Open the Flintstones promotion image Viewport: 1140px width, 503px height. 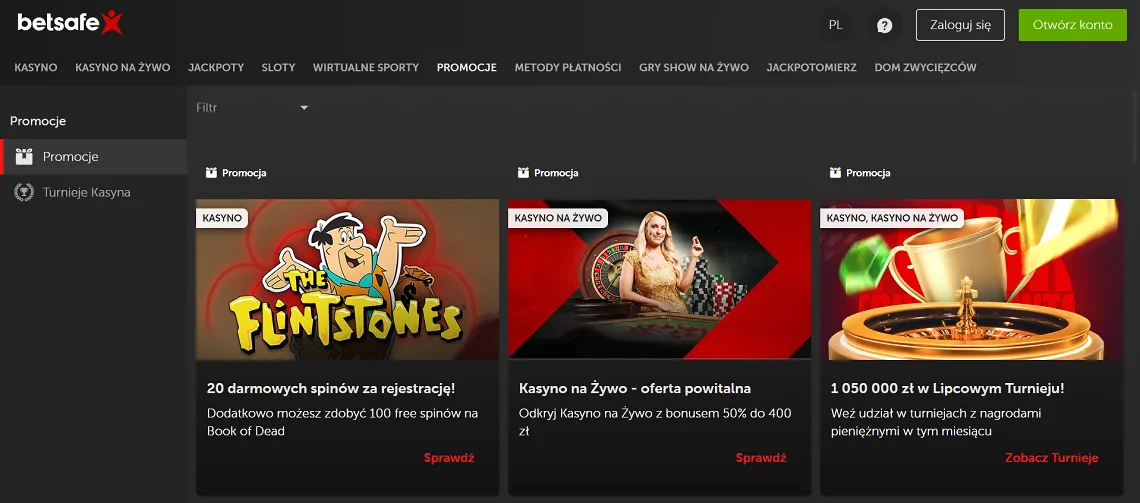pyautogui.click(x=348, y=279)
